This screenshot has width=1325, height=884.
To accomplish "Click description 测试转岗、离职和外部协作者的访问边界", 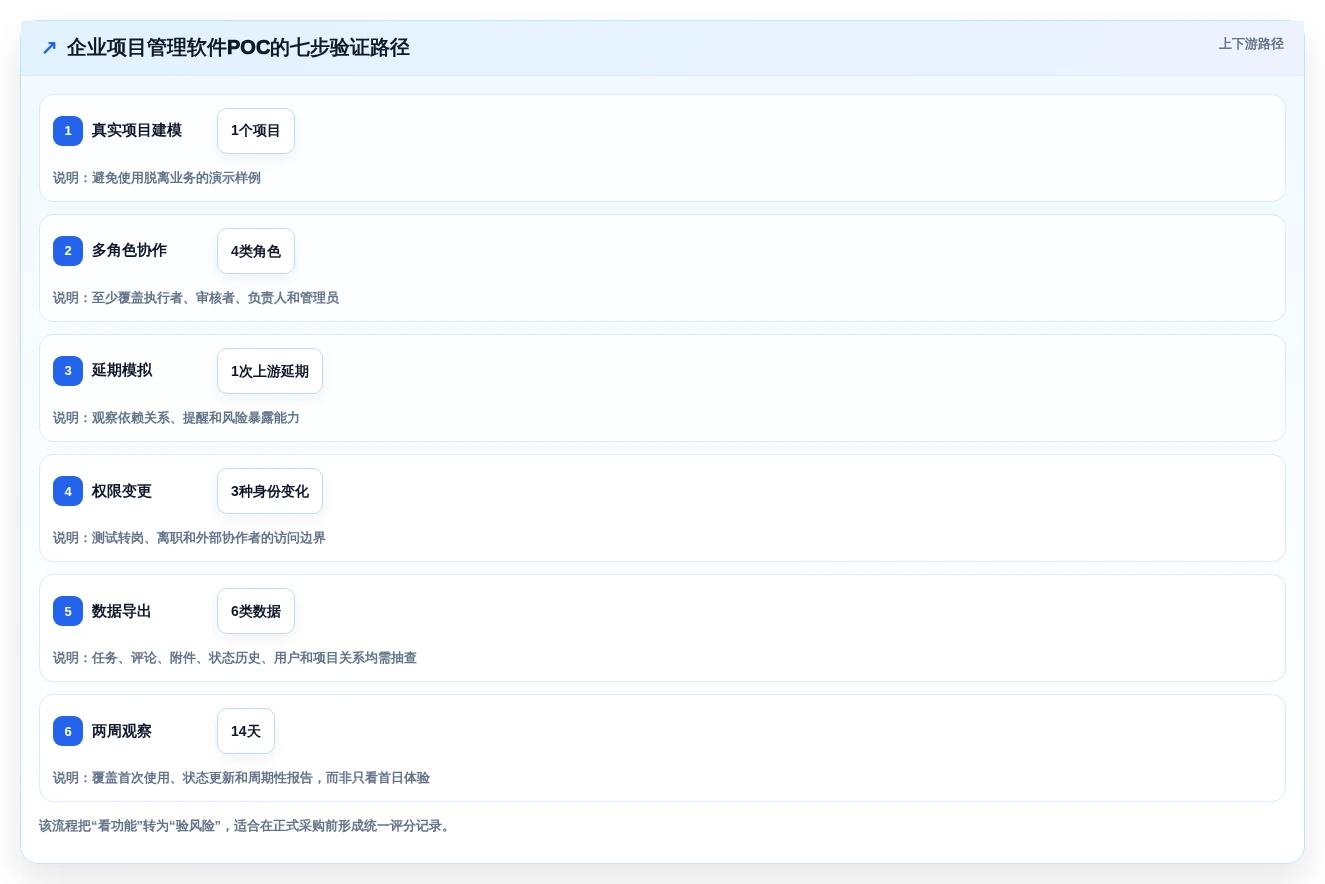I will [x=189, y=538].
